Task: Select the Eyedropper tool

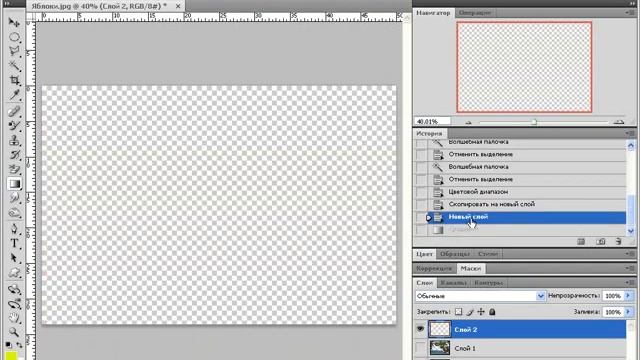Action: coord(14,95)
